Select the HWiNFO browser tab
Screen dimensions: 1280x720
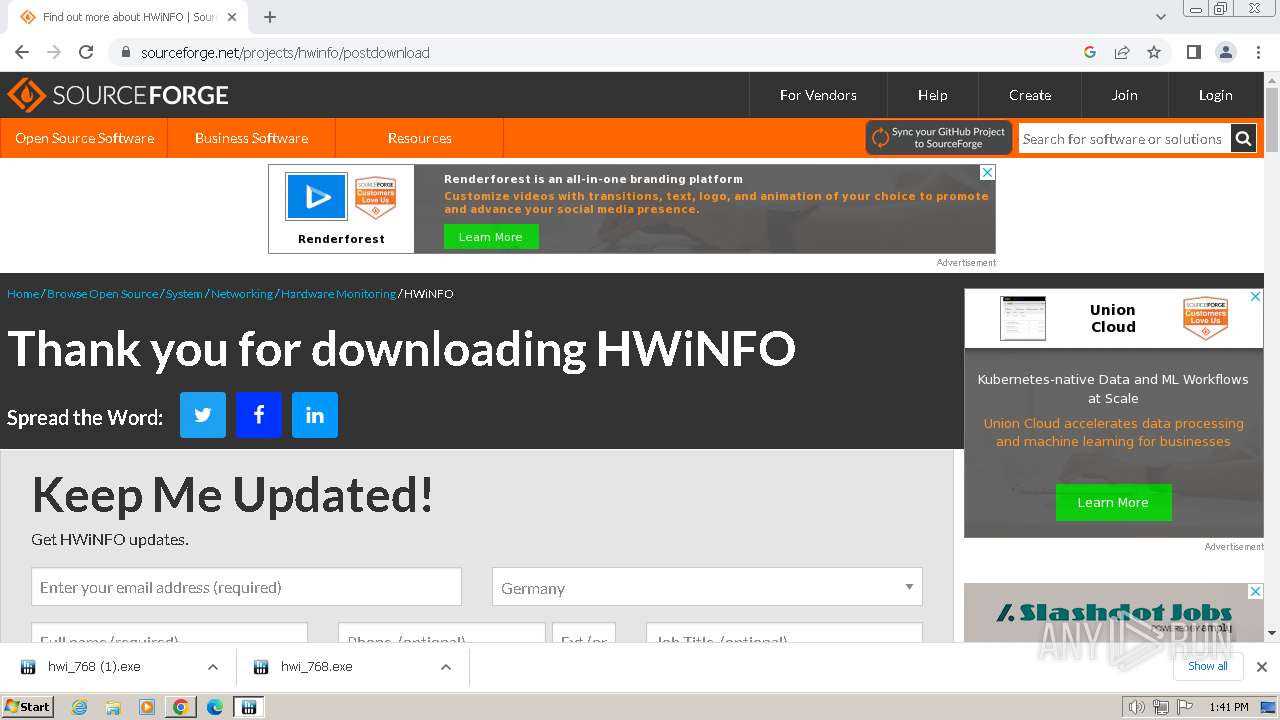click(x=129, y=17)
